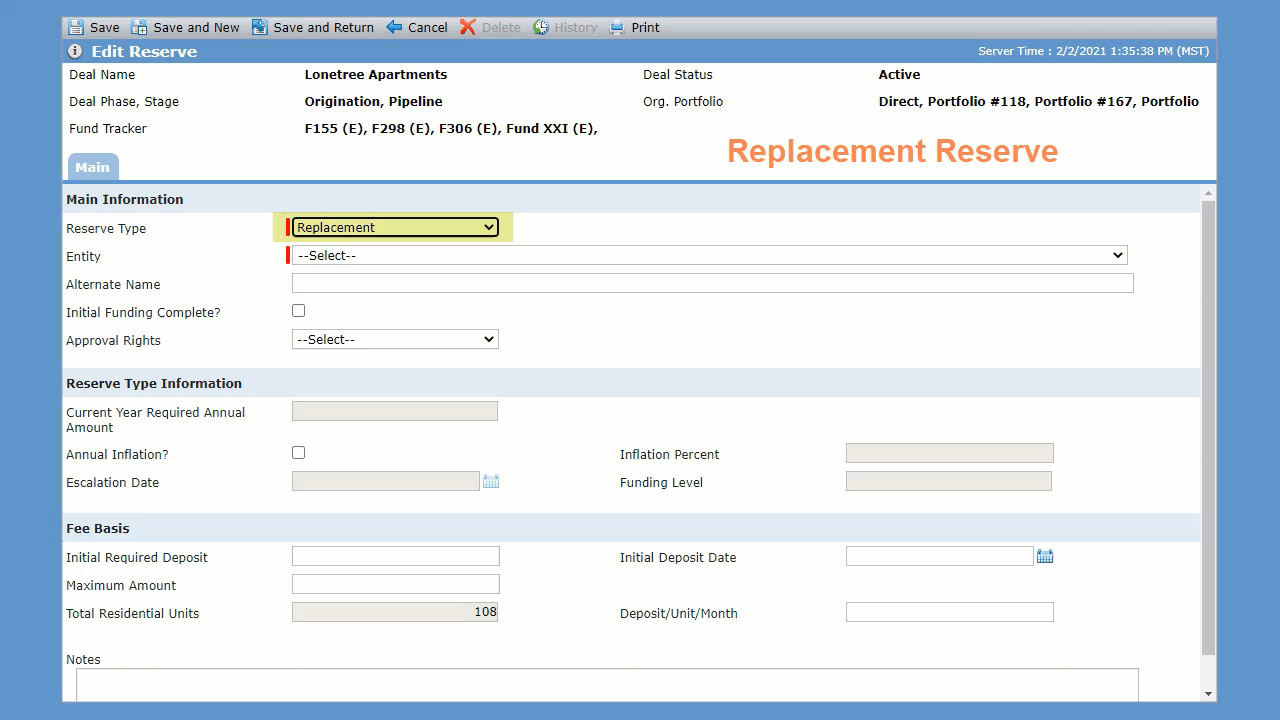Click the Fund Tracker value F155 (E)
1280x720 pixels.
(335, 129)
